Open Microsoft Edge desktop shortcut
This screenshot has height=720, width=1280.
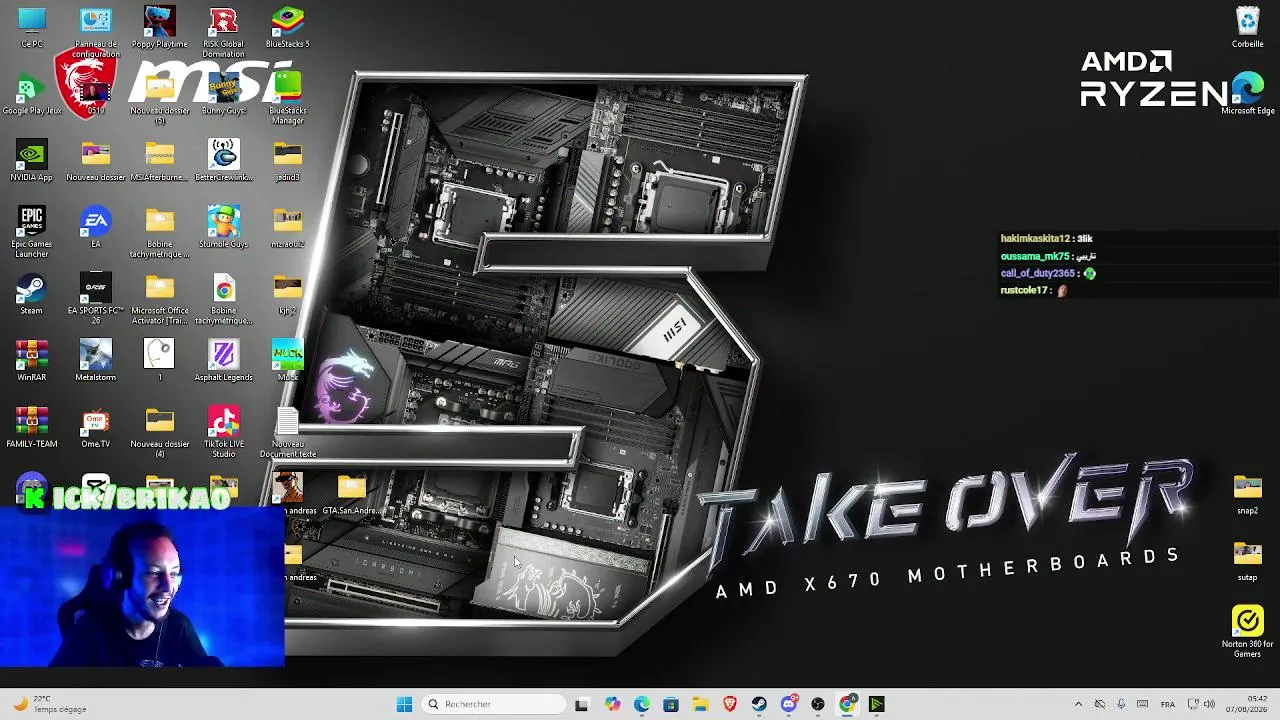pyautogui.click(x=1248, y=94)
